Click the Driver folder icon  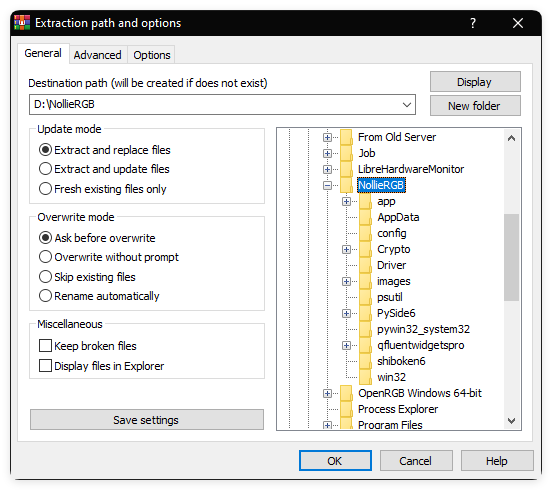point(365,265)
